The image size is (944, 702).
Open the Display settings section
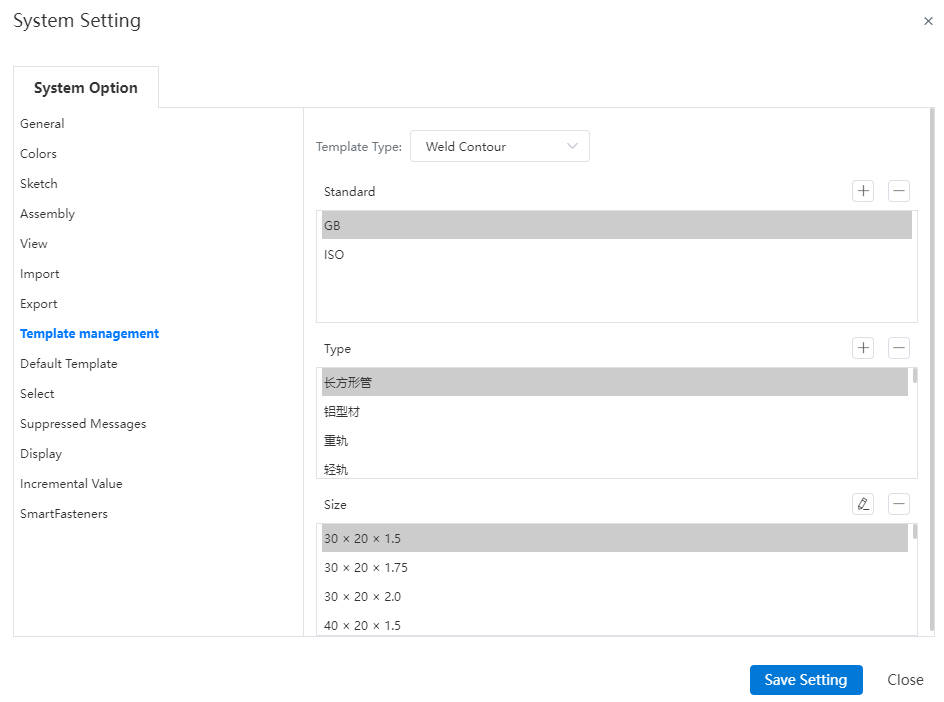[x=41, y=454]
